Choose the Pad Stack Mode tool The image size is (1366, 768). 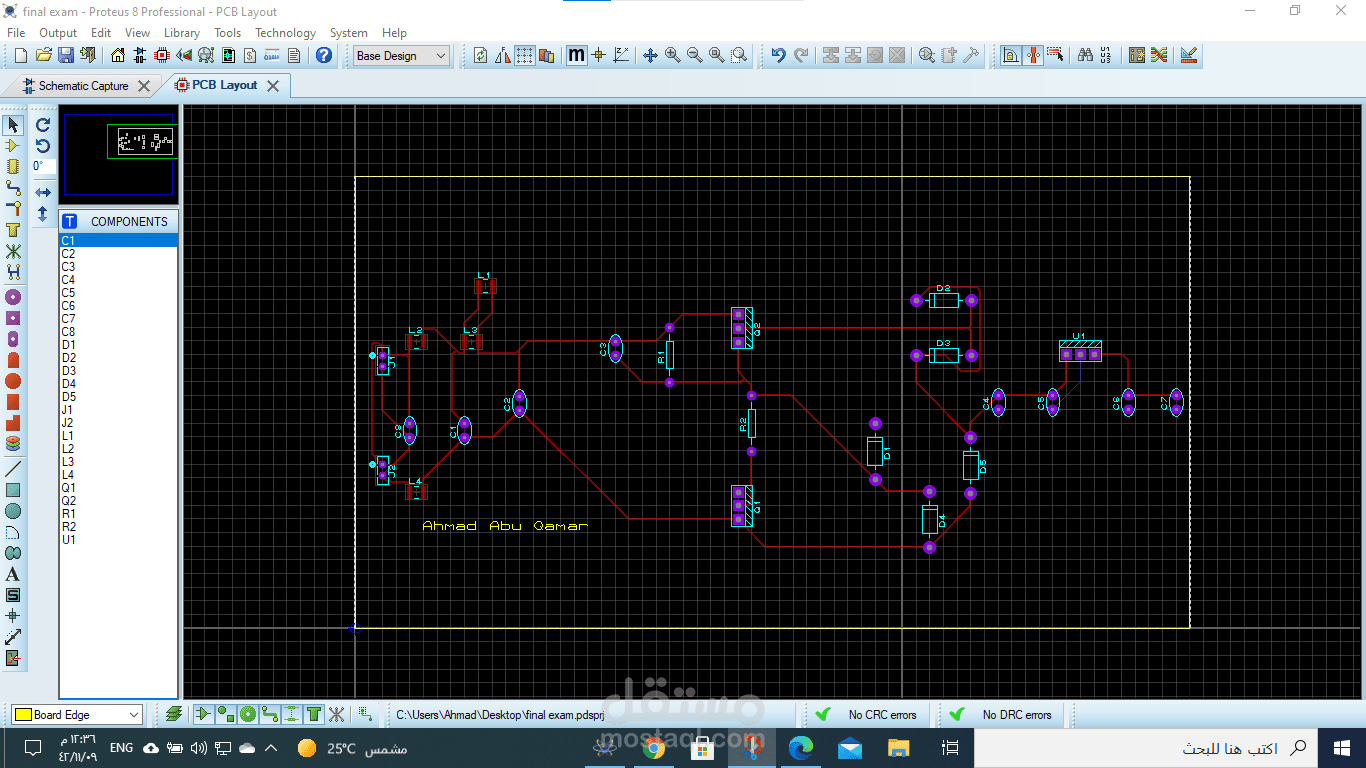pos(13,443)
